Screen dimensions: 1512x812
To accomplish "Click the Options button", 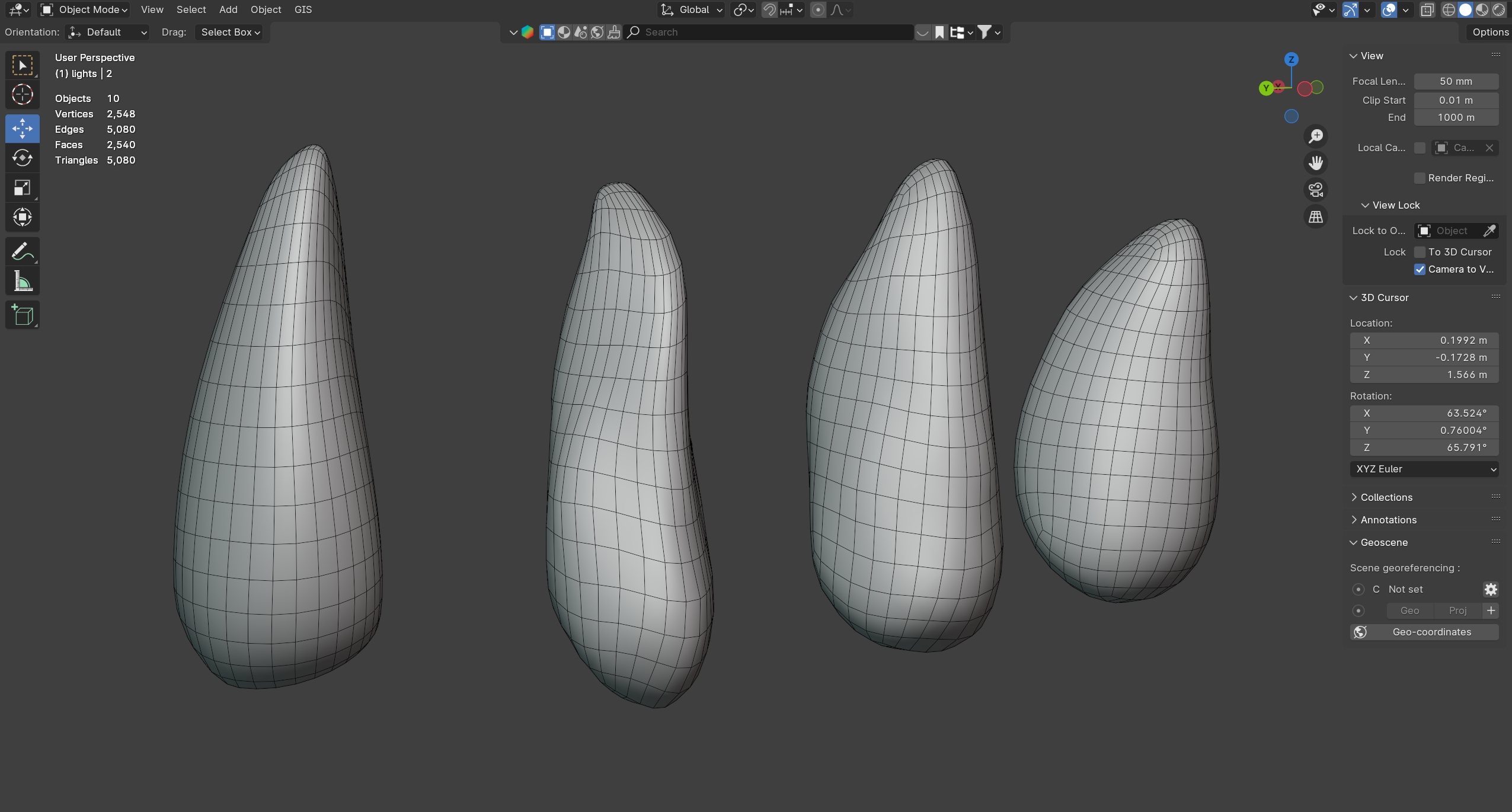I will [1489, 32].
